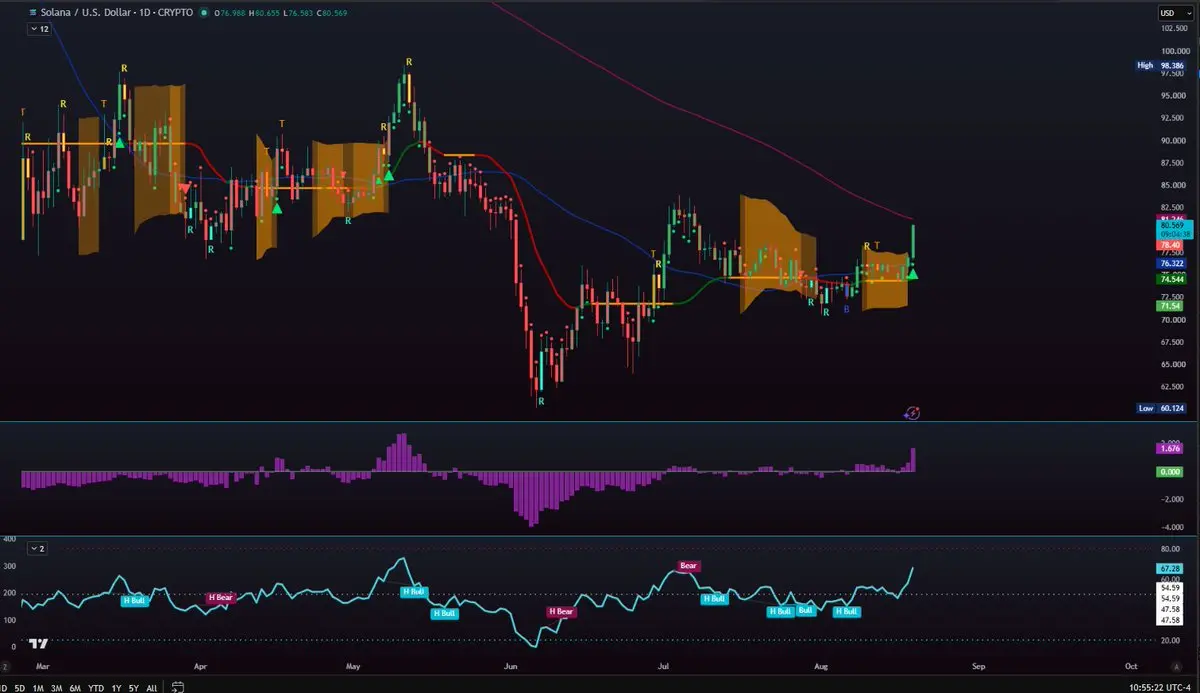Click the High 98.386 price label

(x=1159, y=65)
